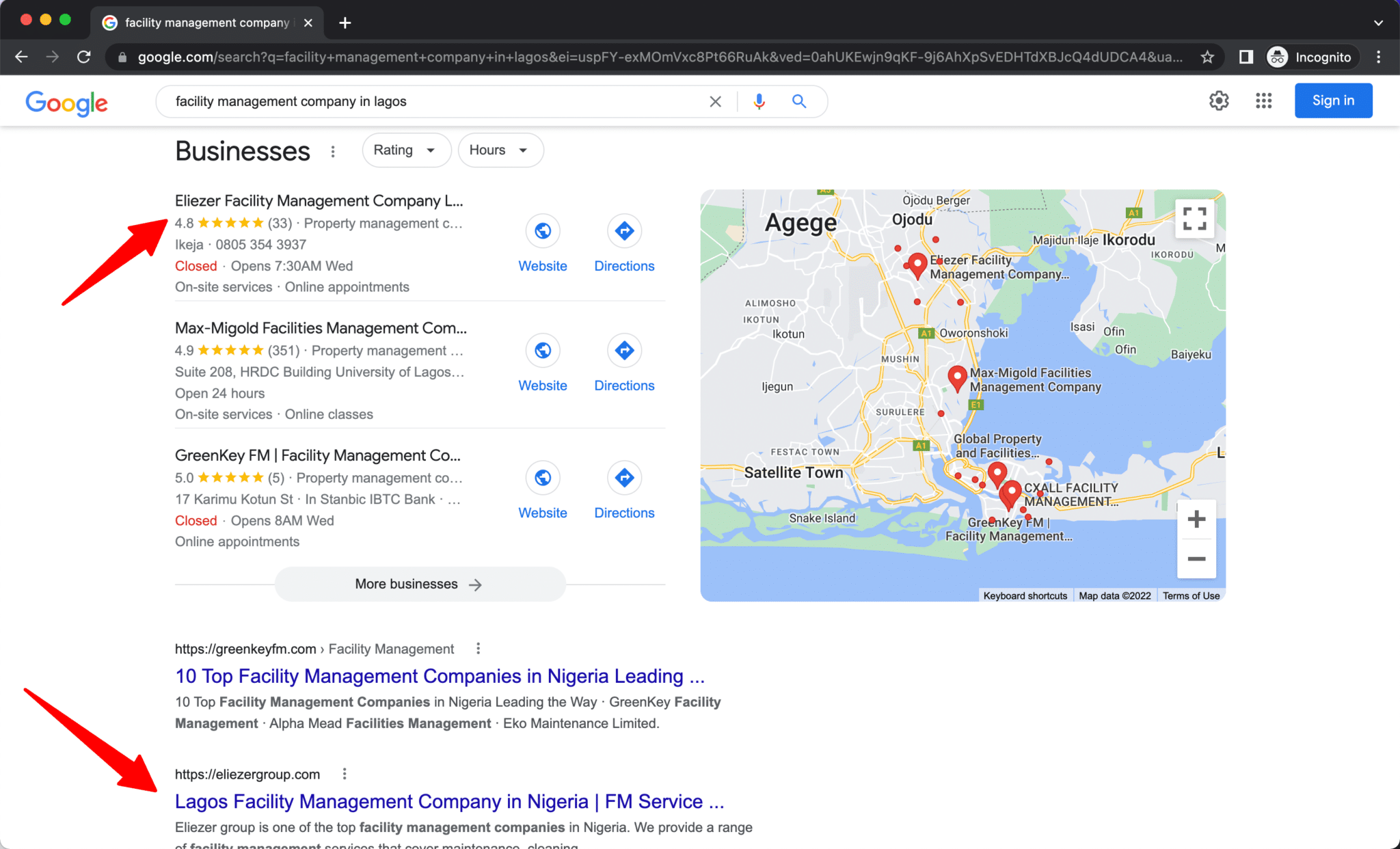Open Lagos Facility Management Company result
1400x849 pixels.
(449, 801)
